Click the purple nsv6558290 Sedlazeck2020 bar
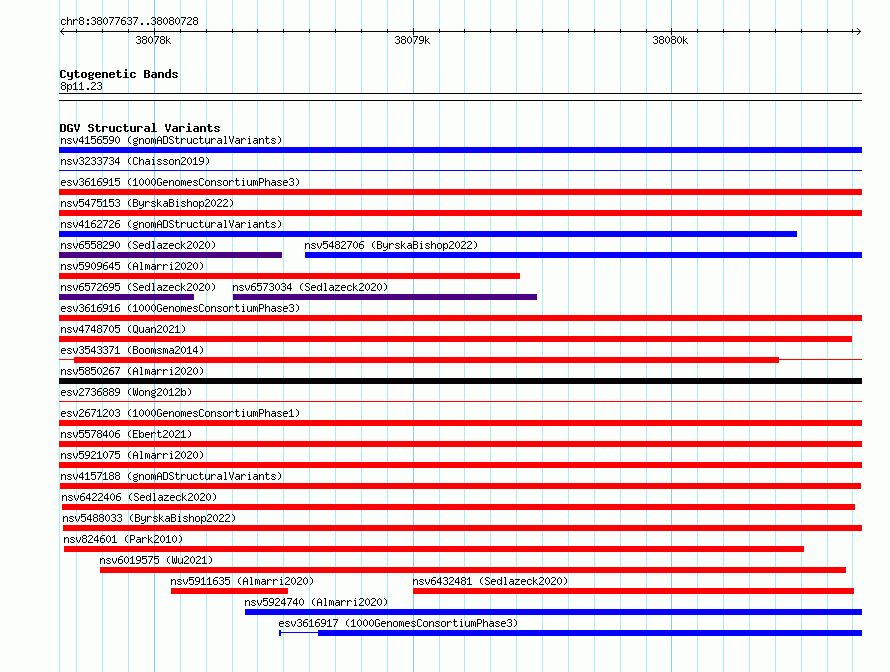This screenshot has height=672, width=890. [170, 255]
